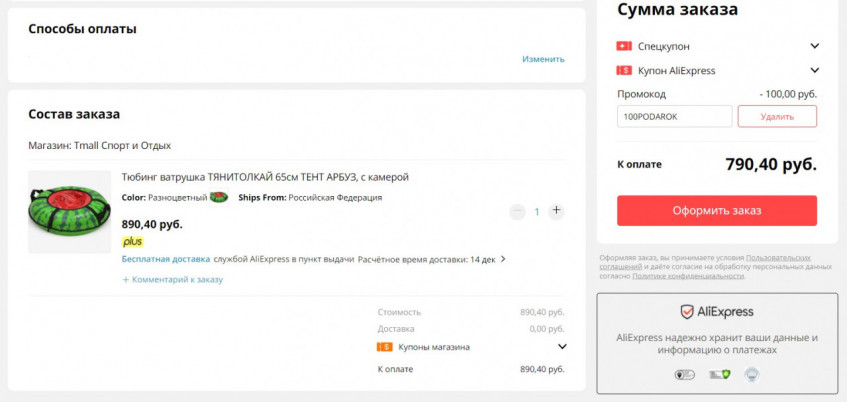Click the red Спецкупон coupon icon
Viewport: 847px width, 402px height.
tap(624, 46)
